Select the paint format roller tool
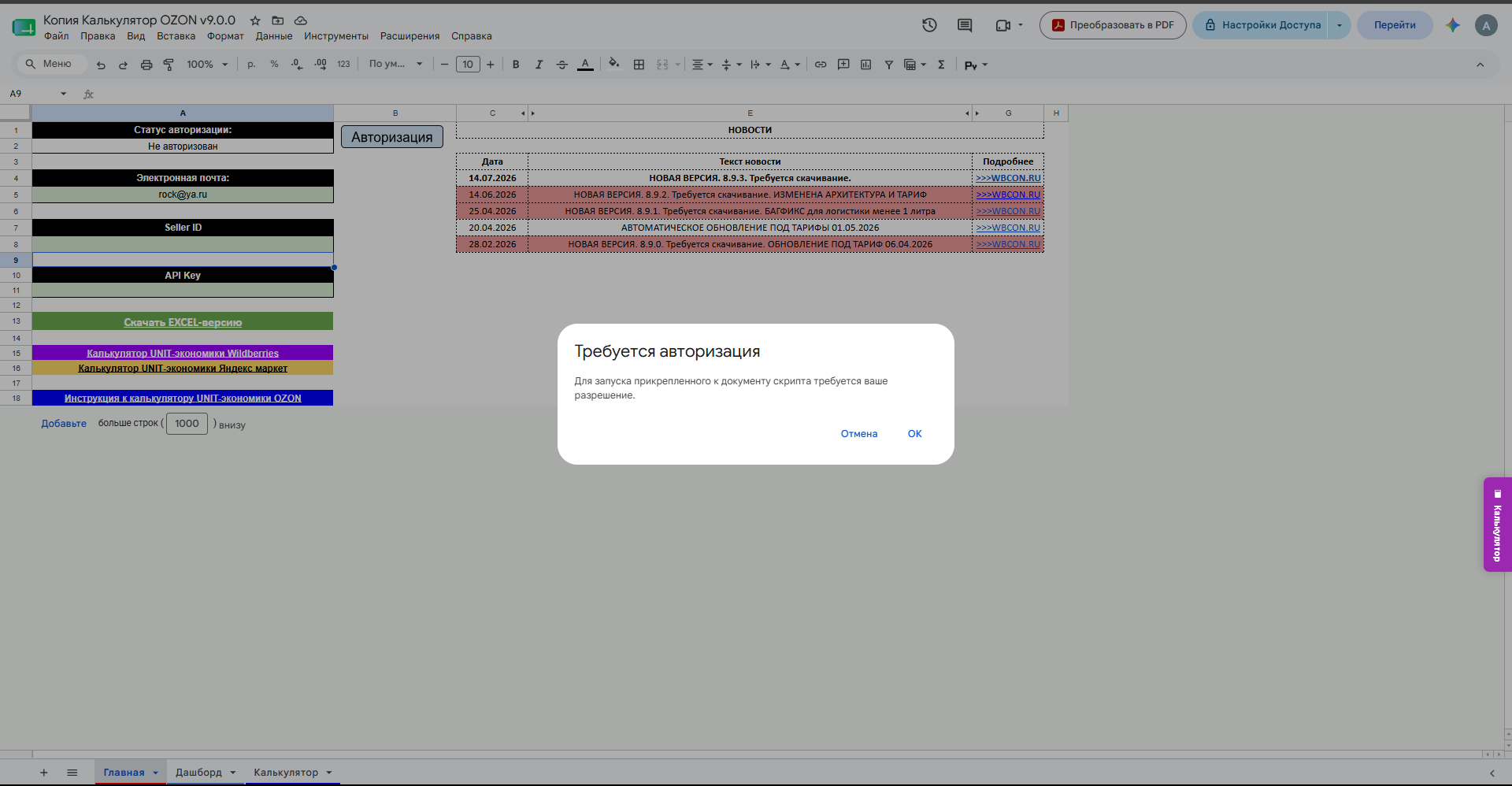 [x=169, y=65]
